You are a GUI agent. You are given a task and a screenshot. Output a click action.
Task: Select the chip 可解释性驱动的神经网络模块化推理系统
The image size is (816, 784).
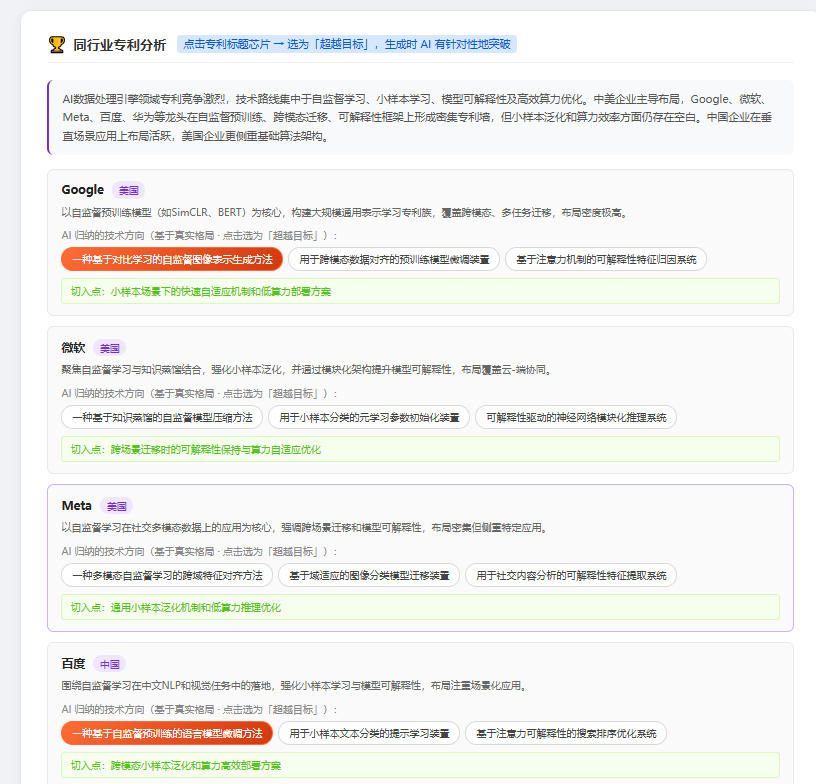576,417
